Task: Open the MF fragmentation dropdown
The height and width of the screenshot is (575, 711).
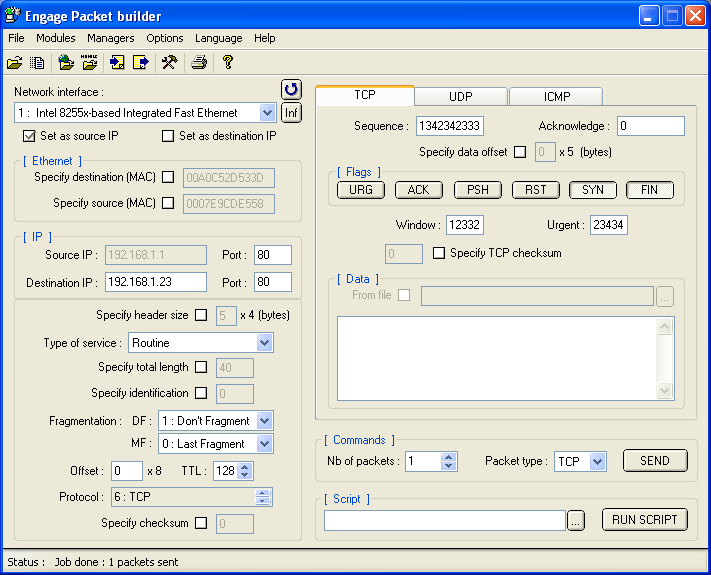Action: (264, 443)
